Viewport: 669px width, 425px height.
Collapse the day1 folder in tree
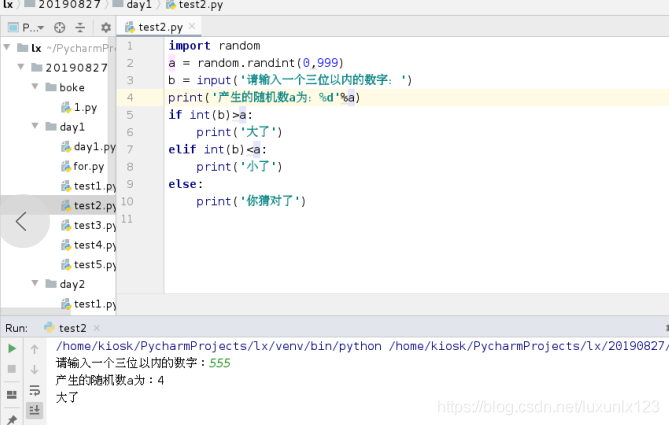pyautogui.click(x=35, y=126)
